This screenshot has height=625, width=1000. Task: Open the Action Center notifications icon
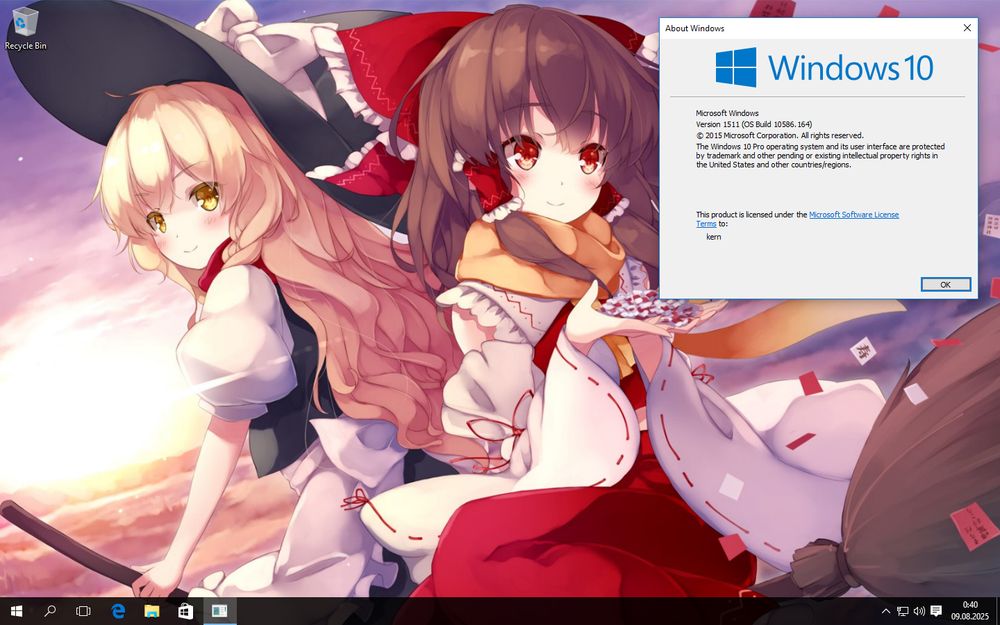click(936, 611)
